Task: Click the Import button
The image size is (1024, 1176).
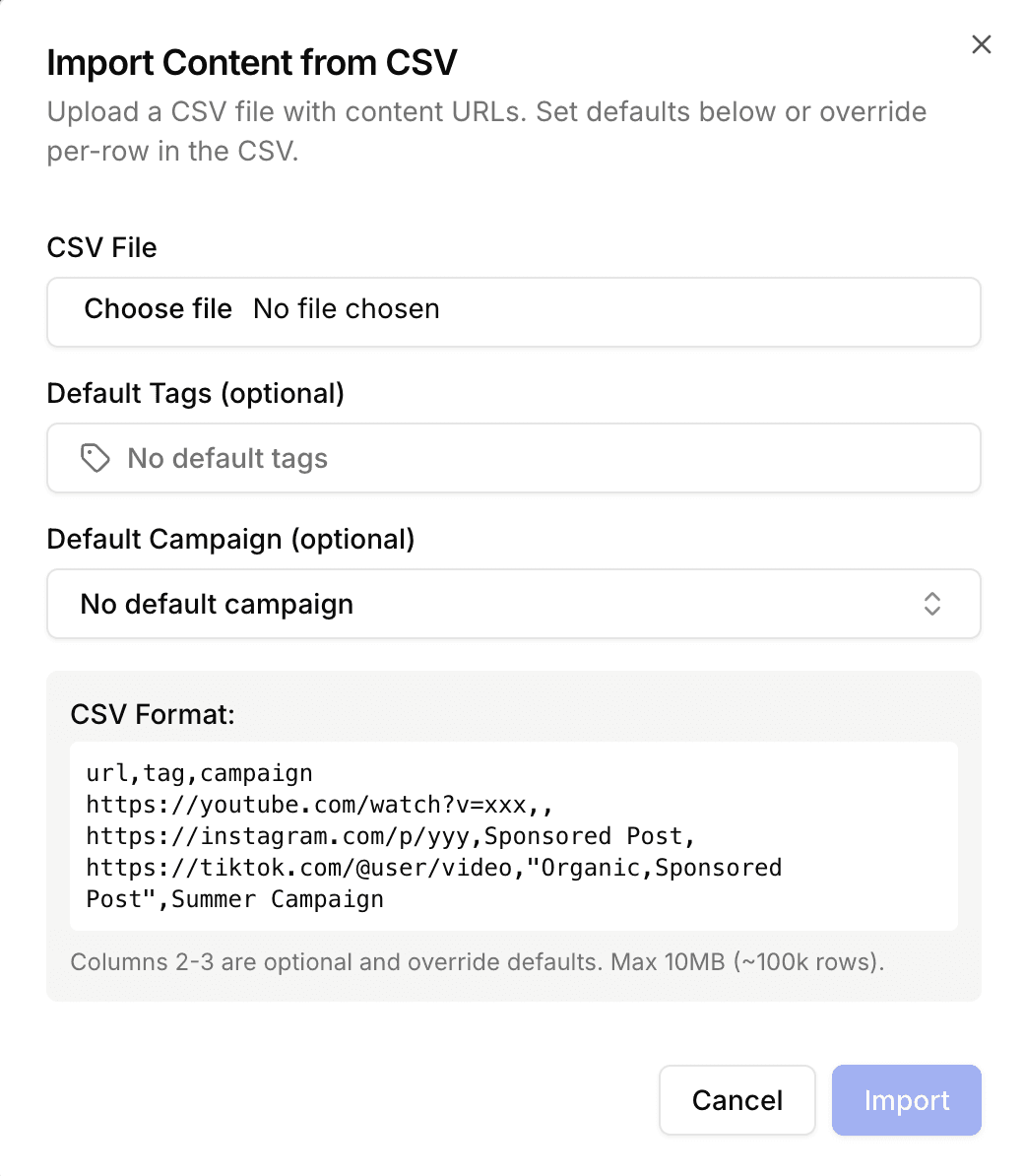Action: (906, 1100)
